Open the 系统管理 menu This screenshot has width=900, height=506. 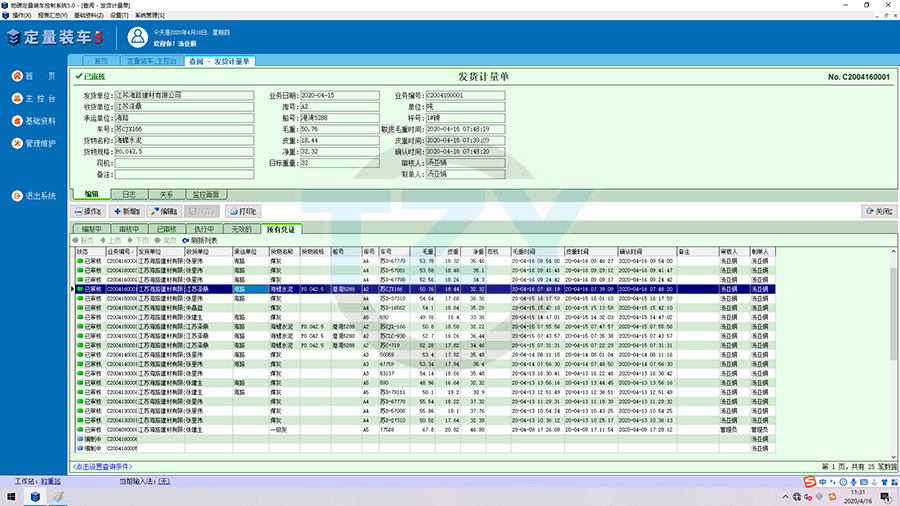pyautogui.click(x=150, y=16)
